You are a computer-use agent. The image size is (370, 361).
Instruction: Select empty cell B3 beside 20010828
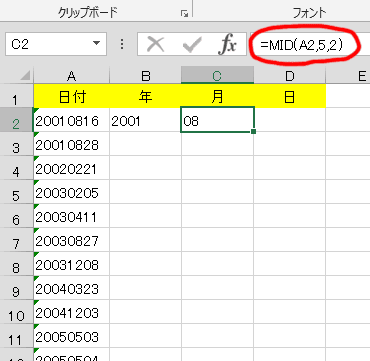[x=145, y=144]
